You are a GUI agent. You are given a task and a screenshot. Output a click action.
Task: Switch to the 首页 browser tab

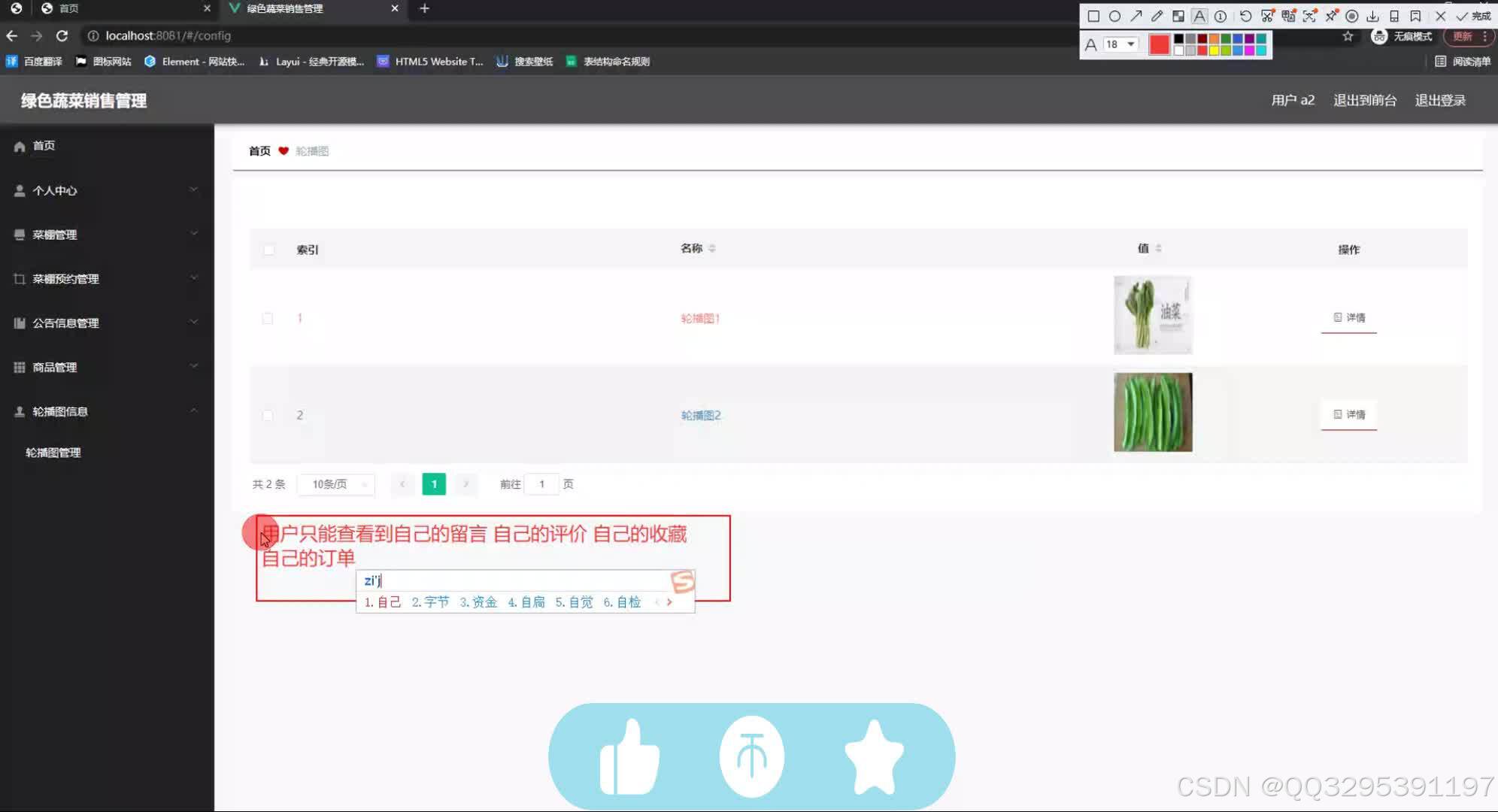click(x=124, y=8)
